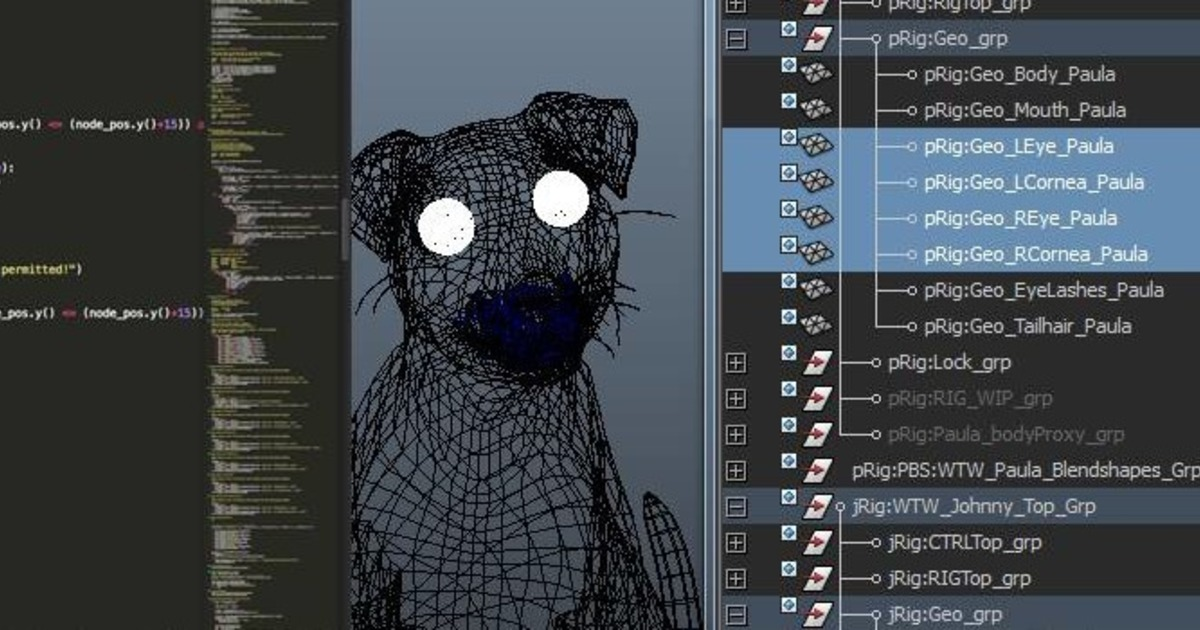The width and height of the screenshot is (1200, 630).
Task: Select jRig:CTRLTop_grp label
Action: click(964, 542)
